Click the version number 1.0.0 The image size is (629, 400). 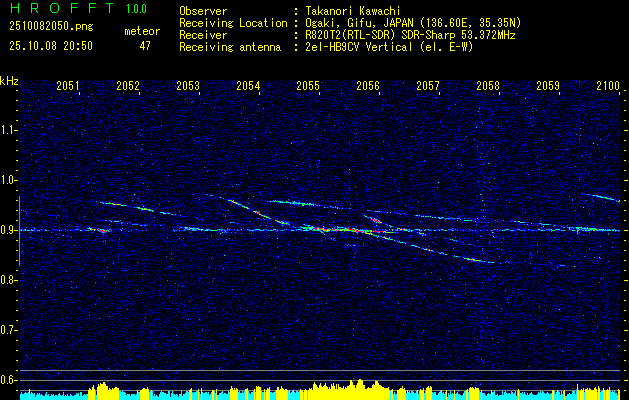(136, 8)
